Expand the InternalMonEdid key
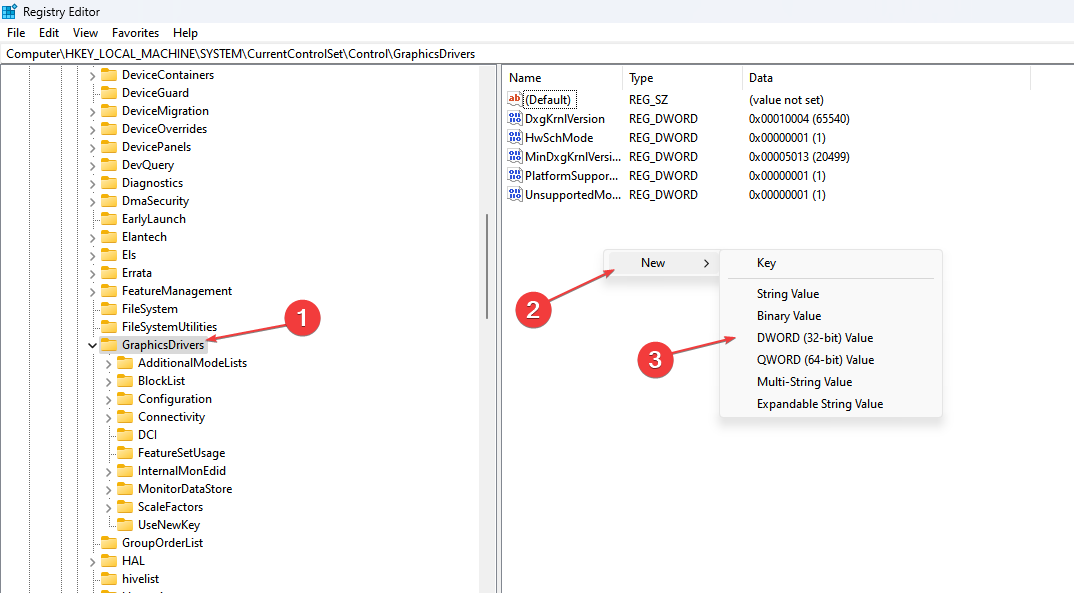 108,471
